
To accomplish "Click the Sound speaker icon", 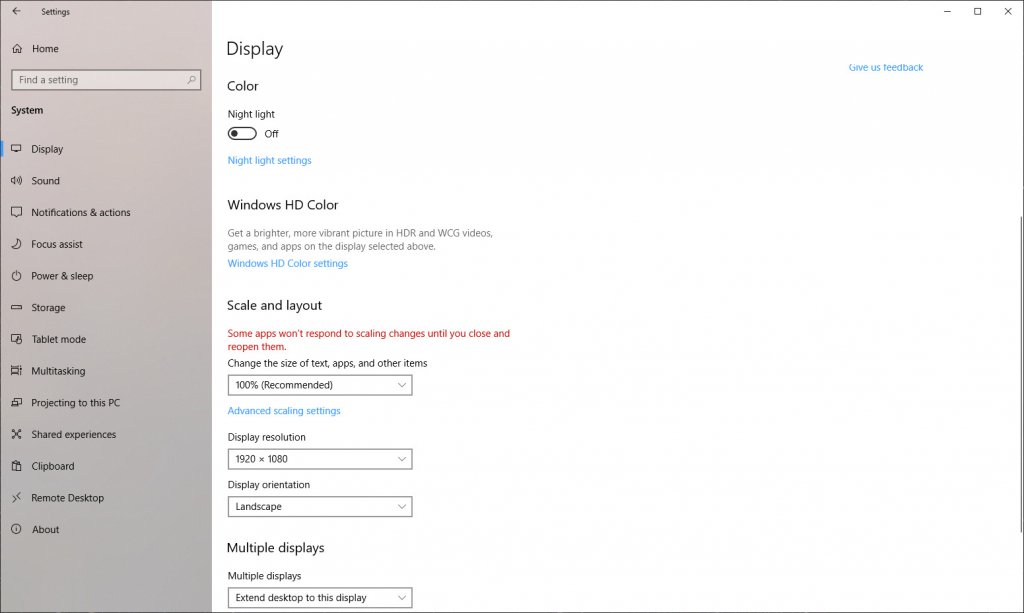I will click(16, 180).
